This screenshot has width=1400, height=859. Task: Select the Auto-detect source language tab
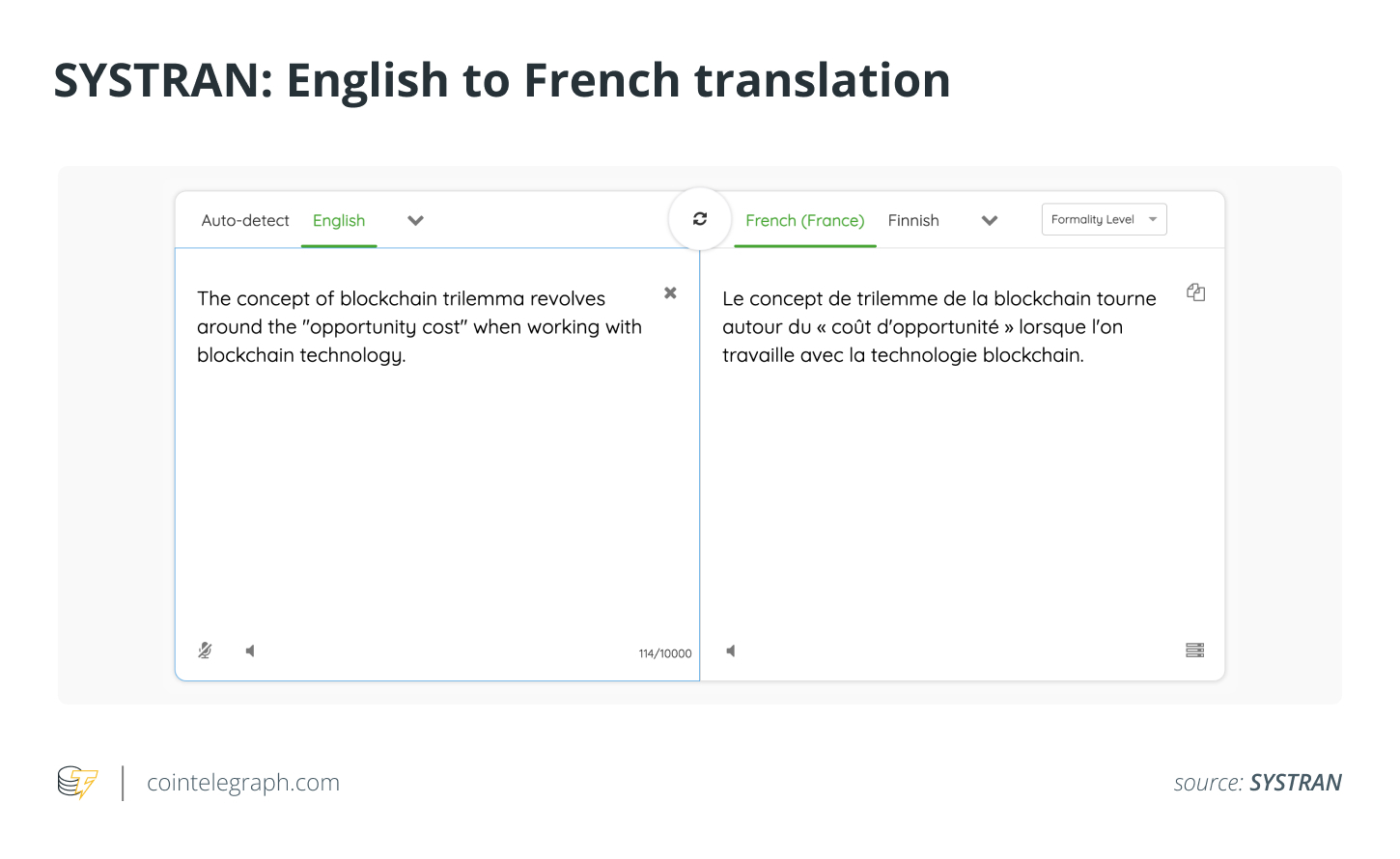[x=245, y=220]
